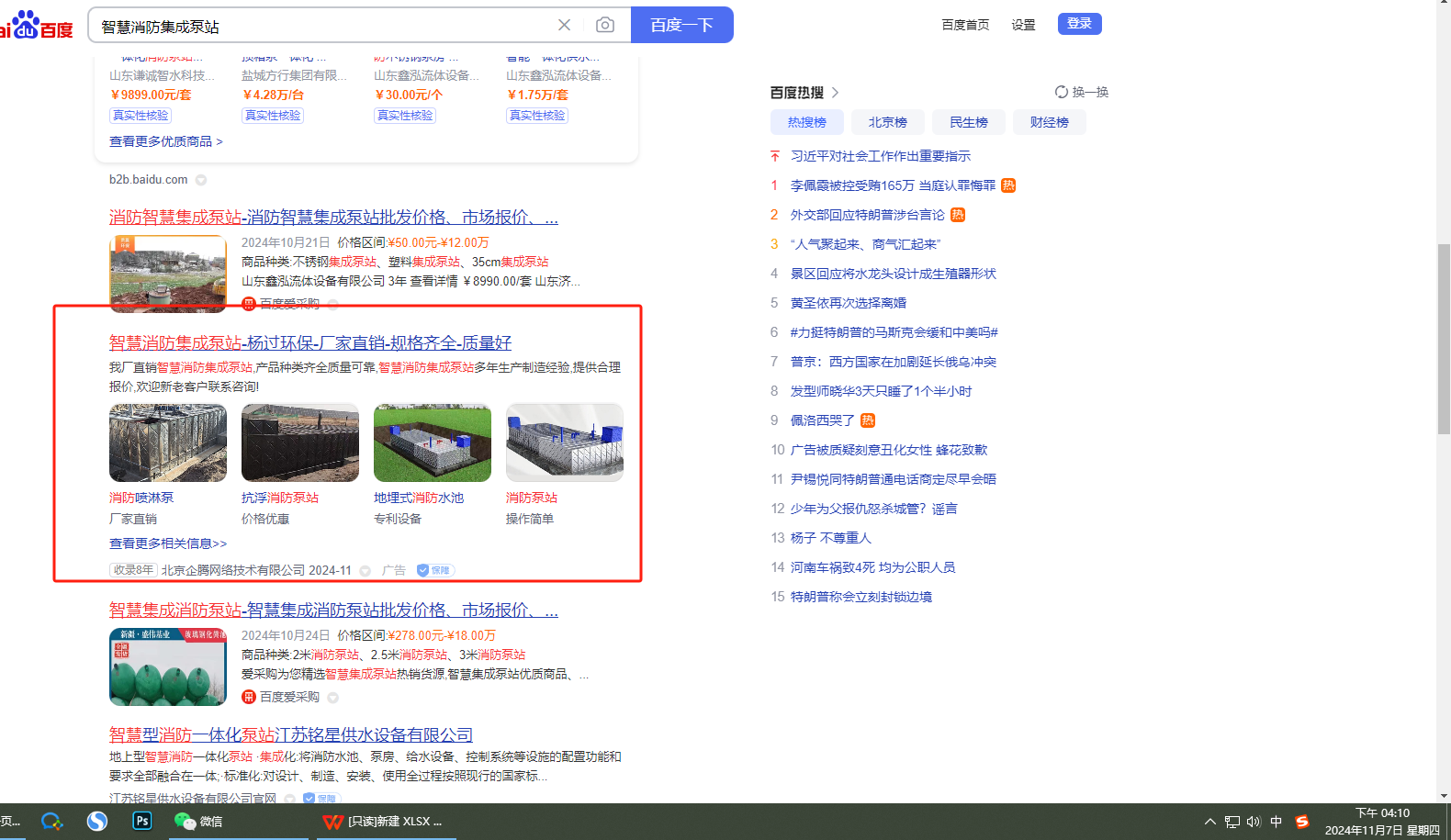Open 查看更多优质商品 link

coord(166,141)
